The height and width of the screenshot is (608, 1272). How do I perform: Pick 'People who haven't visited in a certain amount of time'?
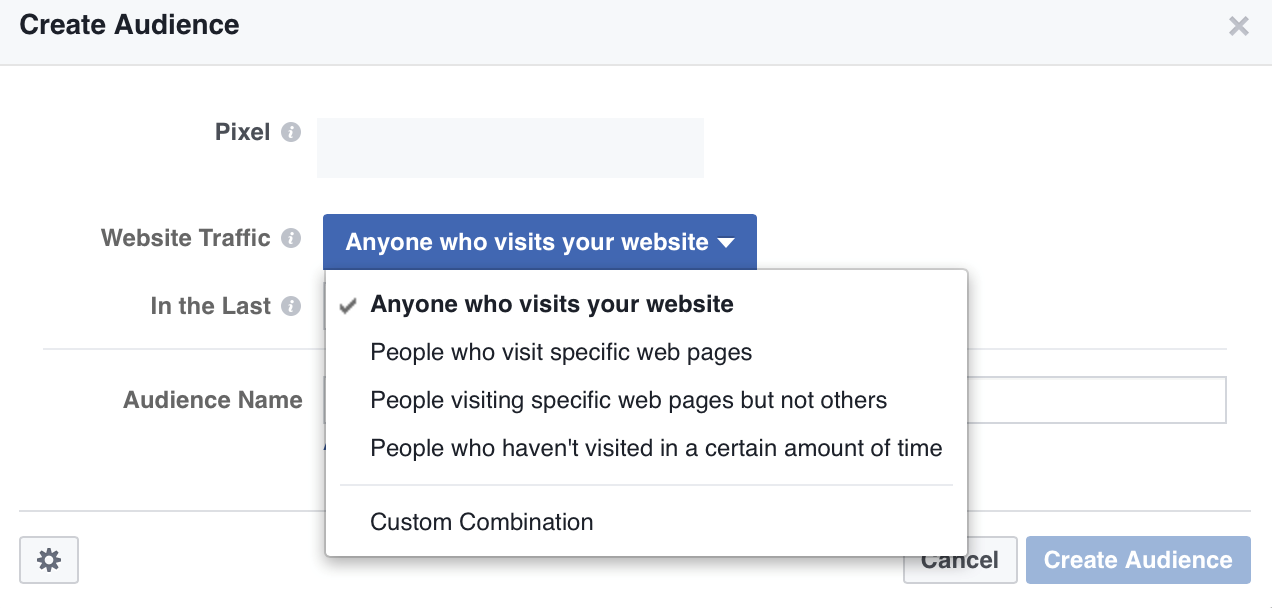coord(656,448)
